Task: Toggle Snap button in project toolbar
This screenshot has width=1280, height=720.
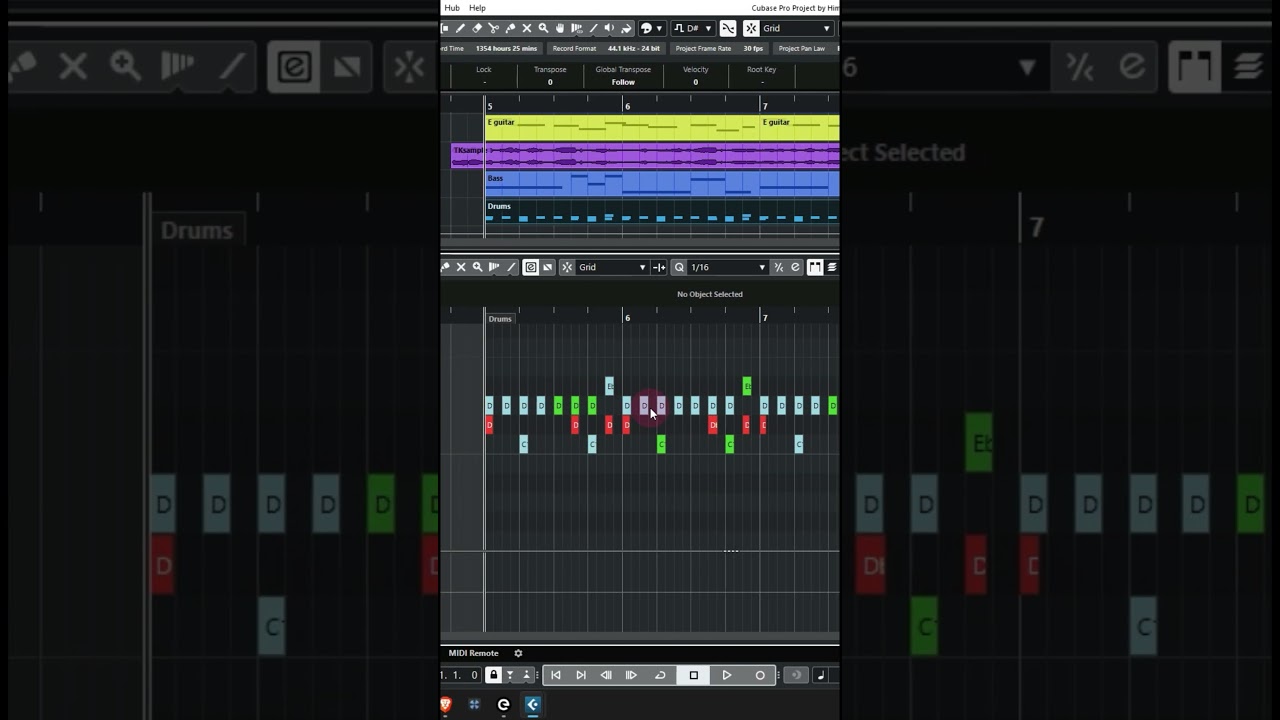Action: point(751,28)
